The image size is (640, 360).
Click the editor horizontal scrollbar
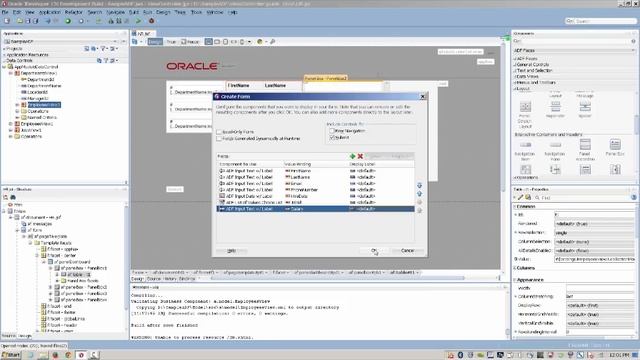[338, 278]
